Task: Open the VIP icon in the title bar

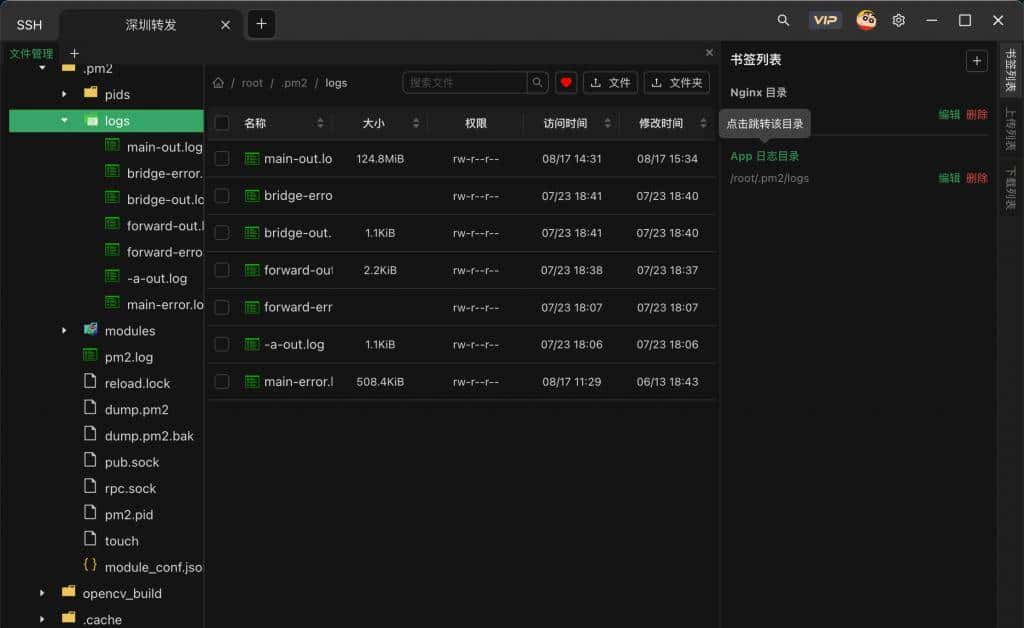Action: pyautogui.click(x=824, y=20)
